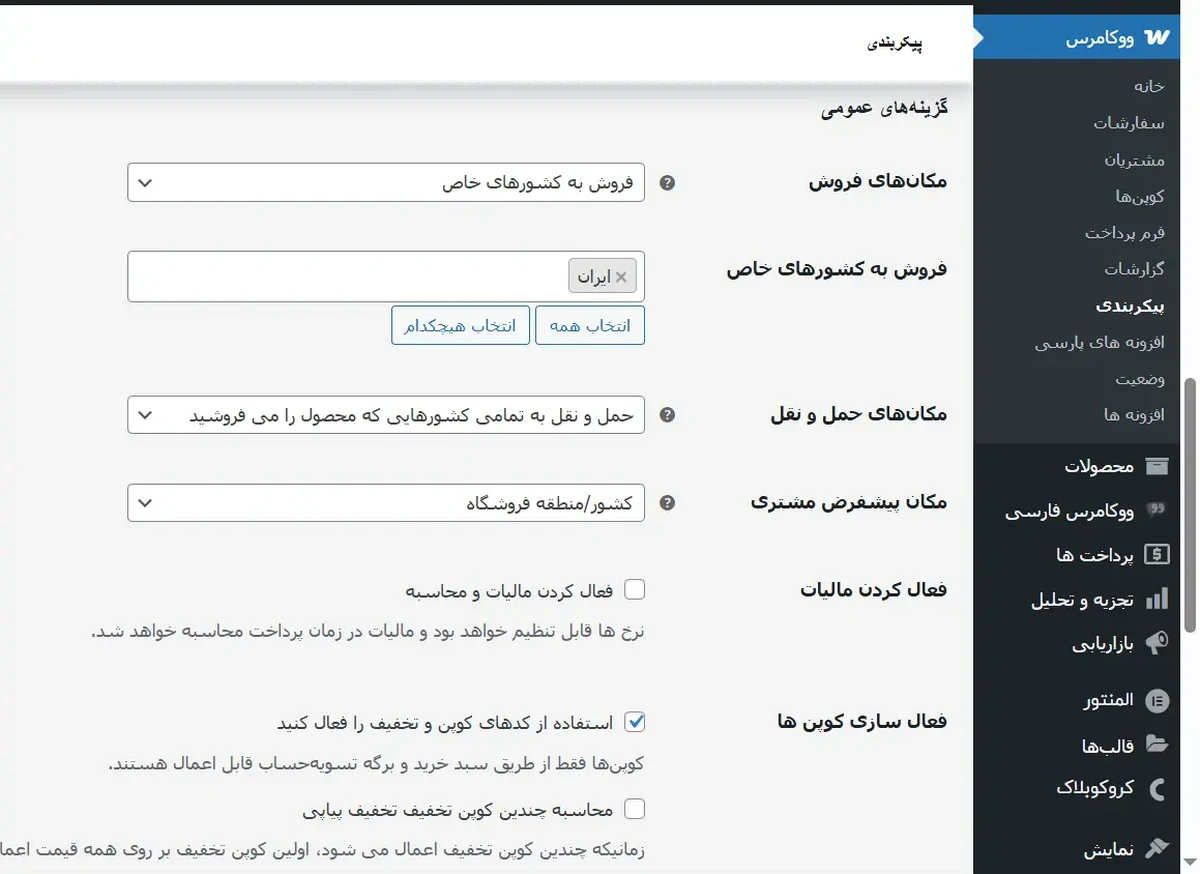
Task: Click the Crocoblock (کروکوبلاک) icon
Action: (1157, 788)
